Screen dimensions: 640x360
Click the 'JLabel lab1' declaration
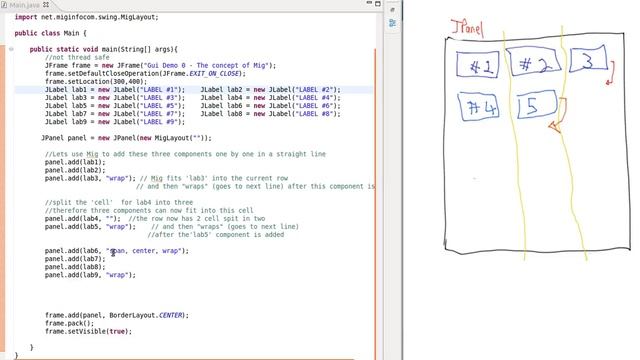point(115,90)
